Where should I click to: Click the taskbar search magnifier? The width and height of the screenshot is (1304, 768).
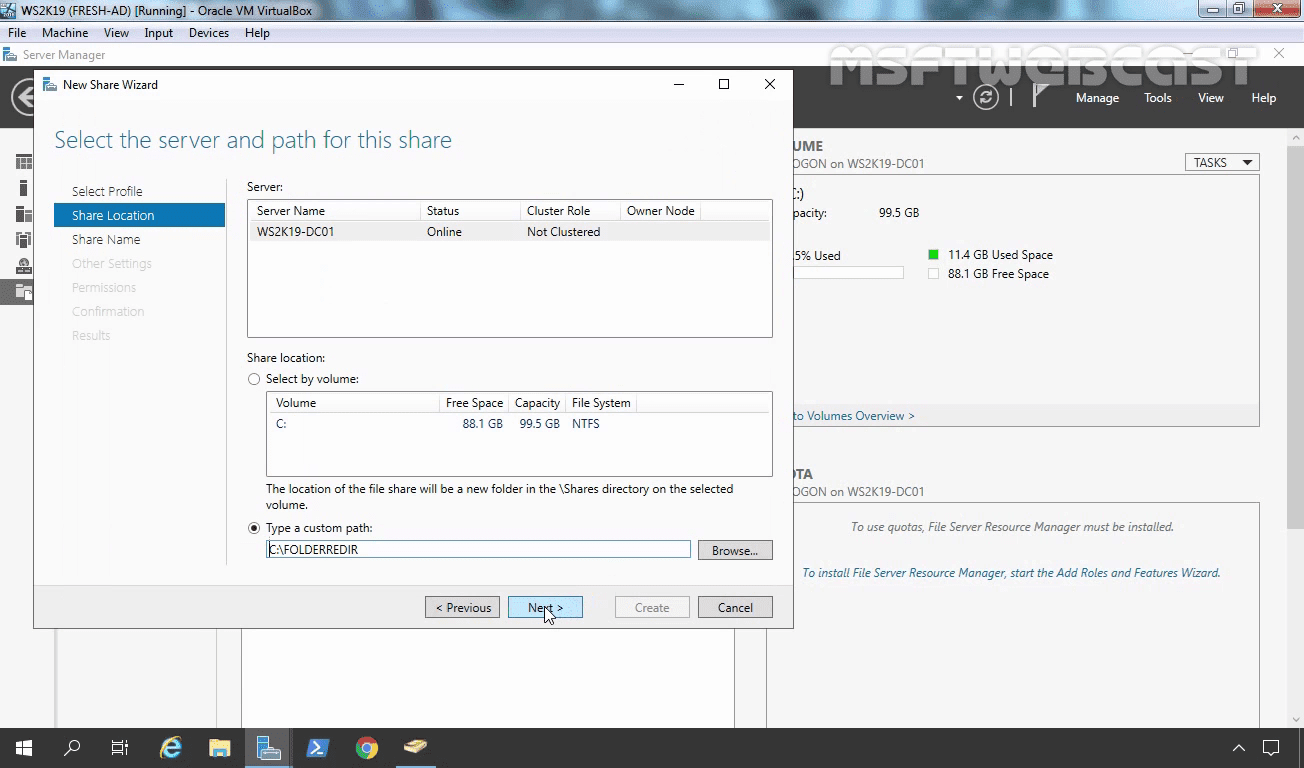point(72,748)
